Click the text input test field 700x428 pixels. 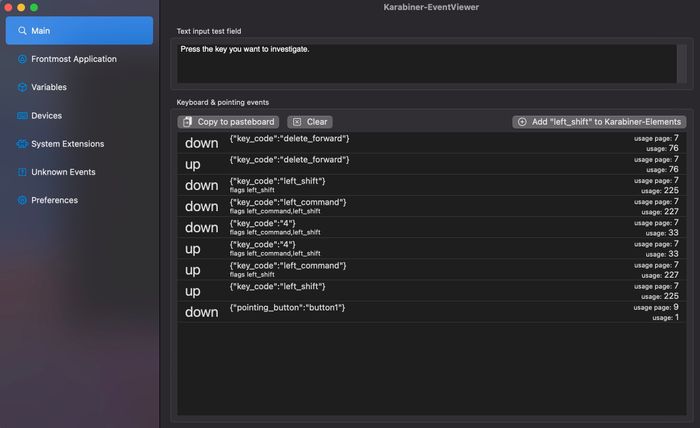click(426, 63)
